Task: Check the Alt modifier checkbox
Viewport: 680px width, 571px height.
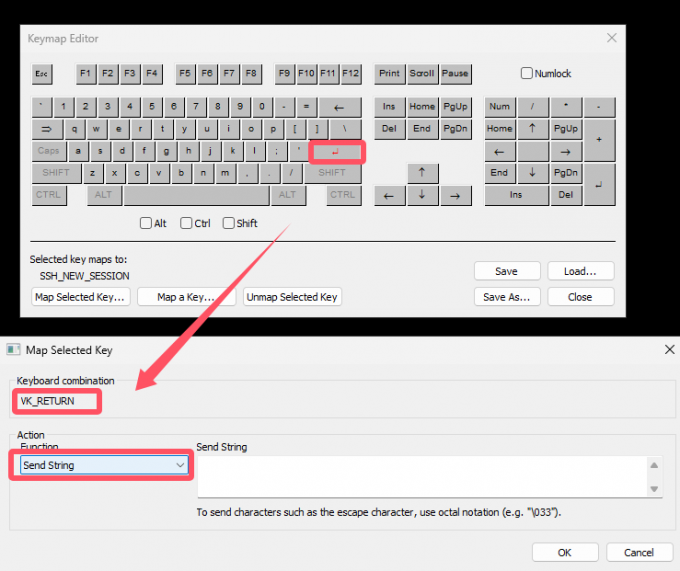Action: [146, 223]
